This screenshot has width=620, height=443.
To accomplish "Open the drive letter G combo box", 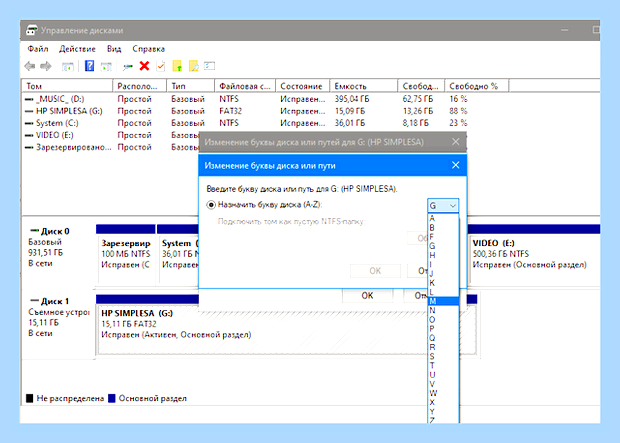I will point(443,206).
